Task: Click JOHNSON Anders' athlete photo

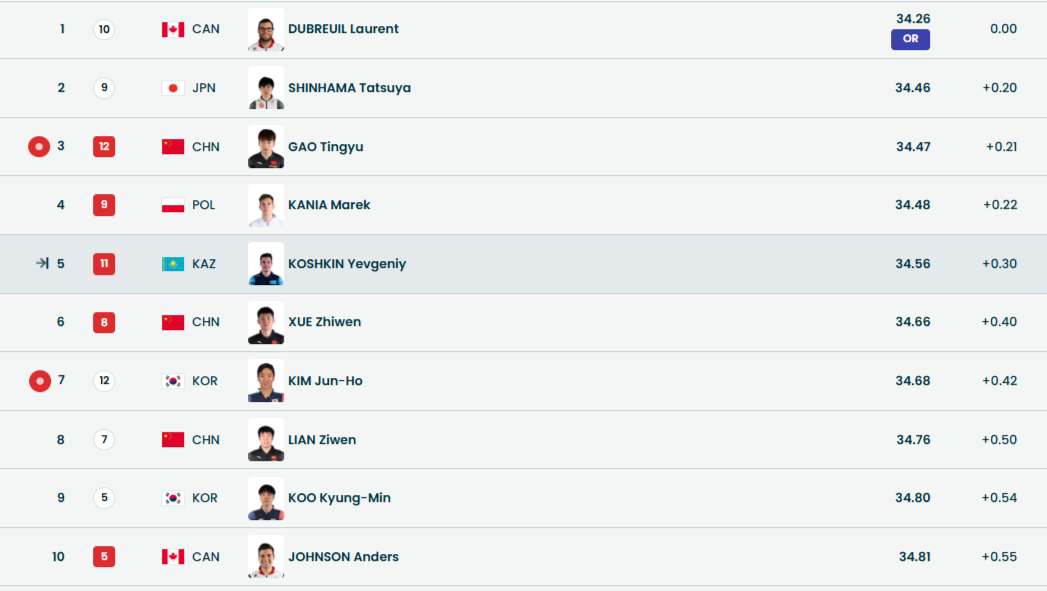Action: coord(266,557)
